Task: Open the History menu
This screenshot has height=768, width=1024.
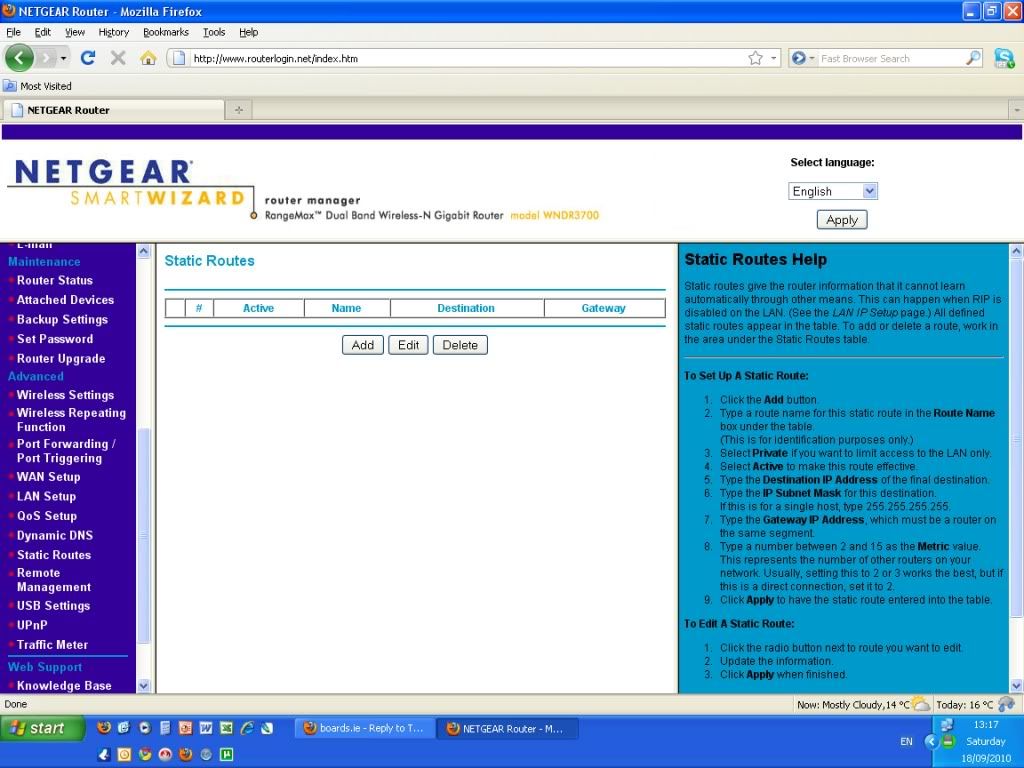Action: [114, 32]
